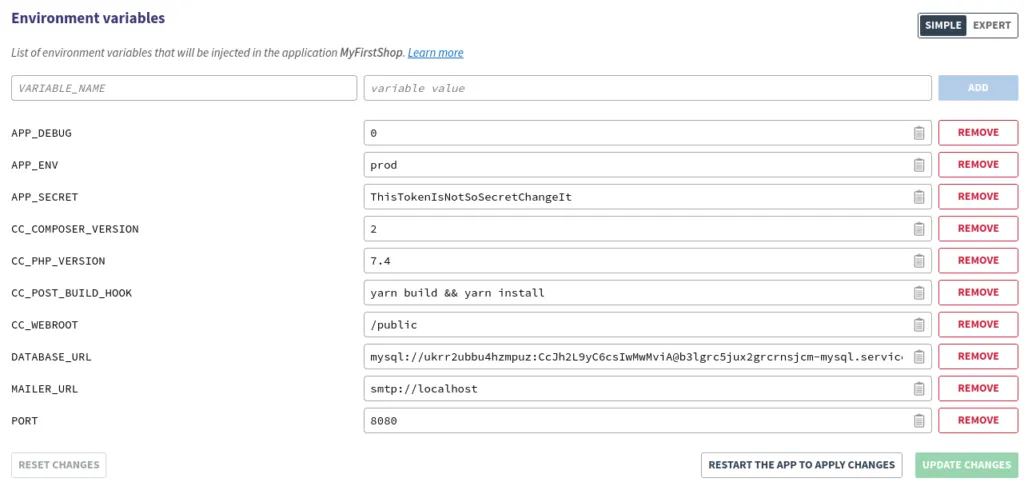Viewport: 1024px width, 486px height.
Task: Focus the VARIABLE_NAME input field
Action: pos(184,88)
